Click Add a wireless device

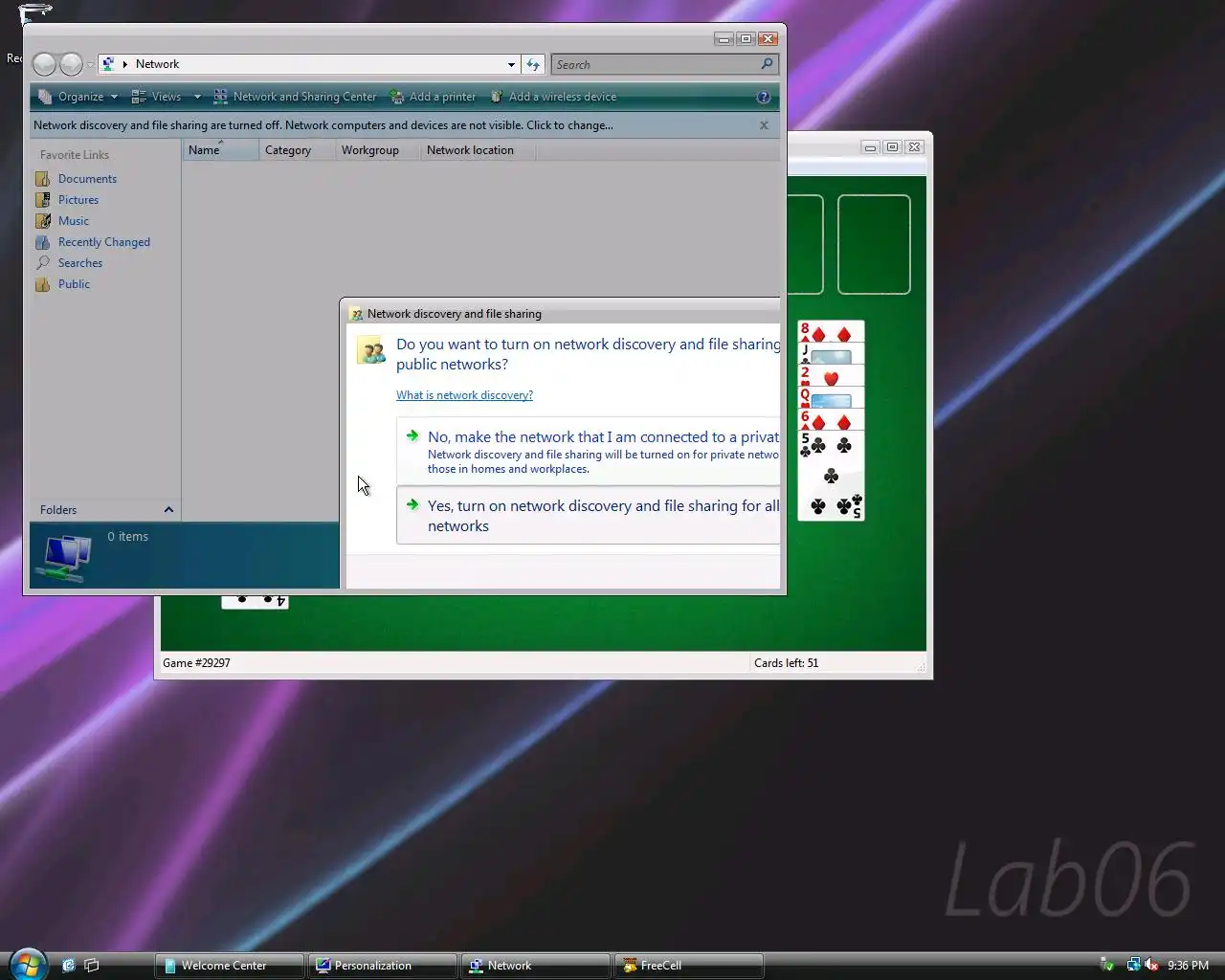pyautogui.click(x=552, y=97)
